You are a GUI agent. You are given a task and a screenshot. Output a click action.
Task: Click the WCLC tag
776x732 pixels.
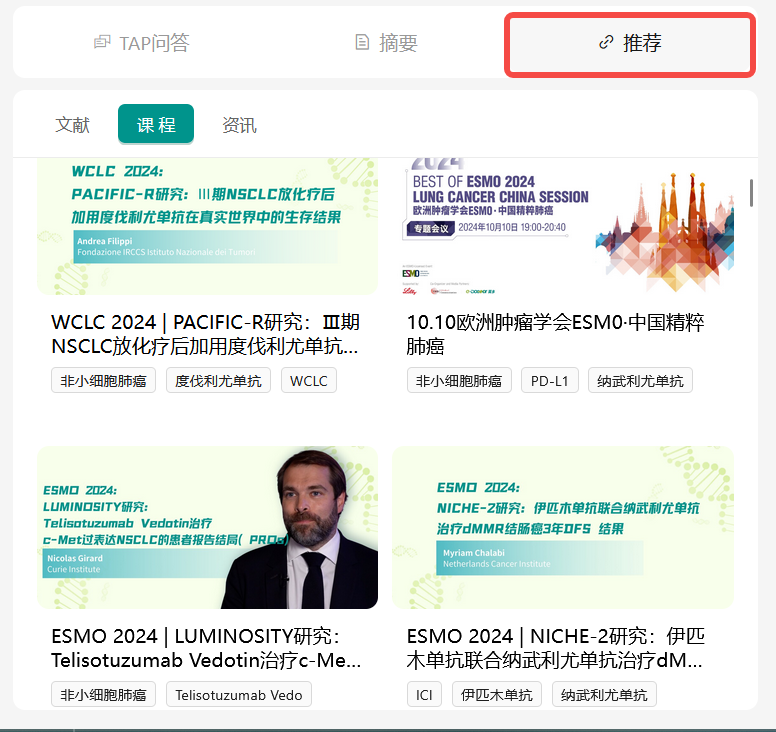(x=309, y=381)
